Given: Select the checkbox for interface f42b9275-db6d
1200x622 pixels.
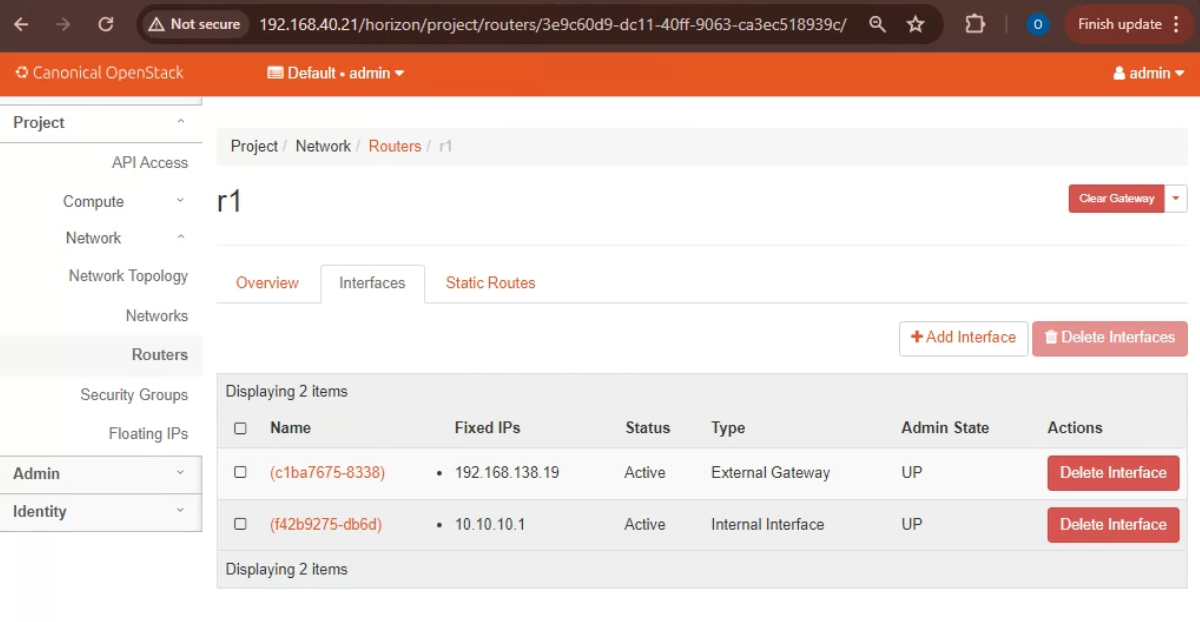Looking at the screenshot, I should tap(240, 524).
